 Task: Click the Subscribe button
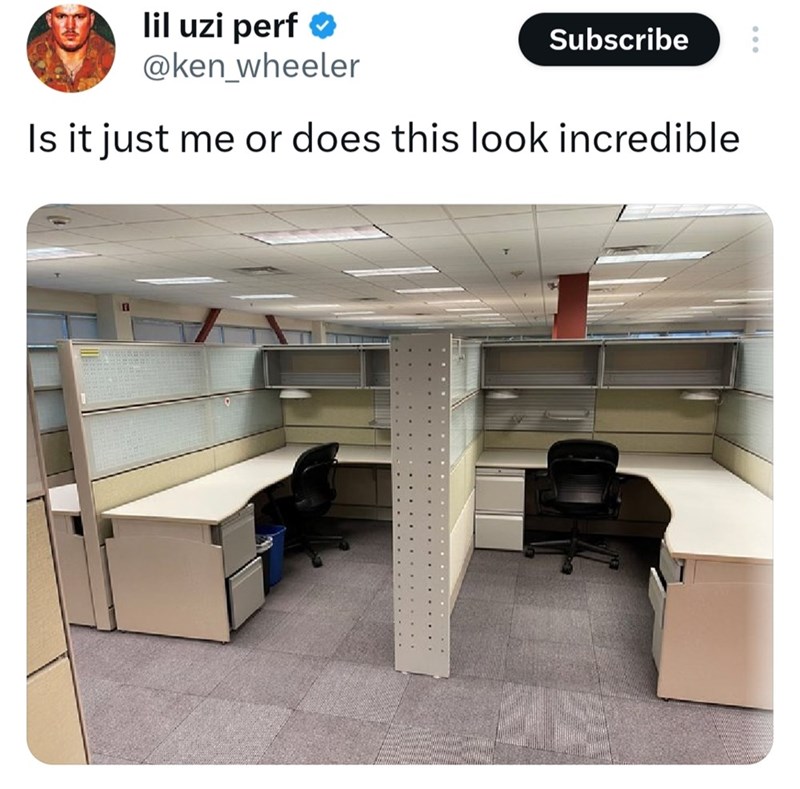[x=619, y=39]
